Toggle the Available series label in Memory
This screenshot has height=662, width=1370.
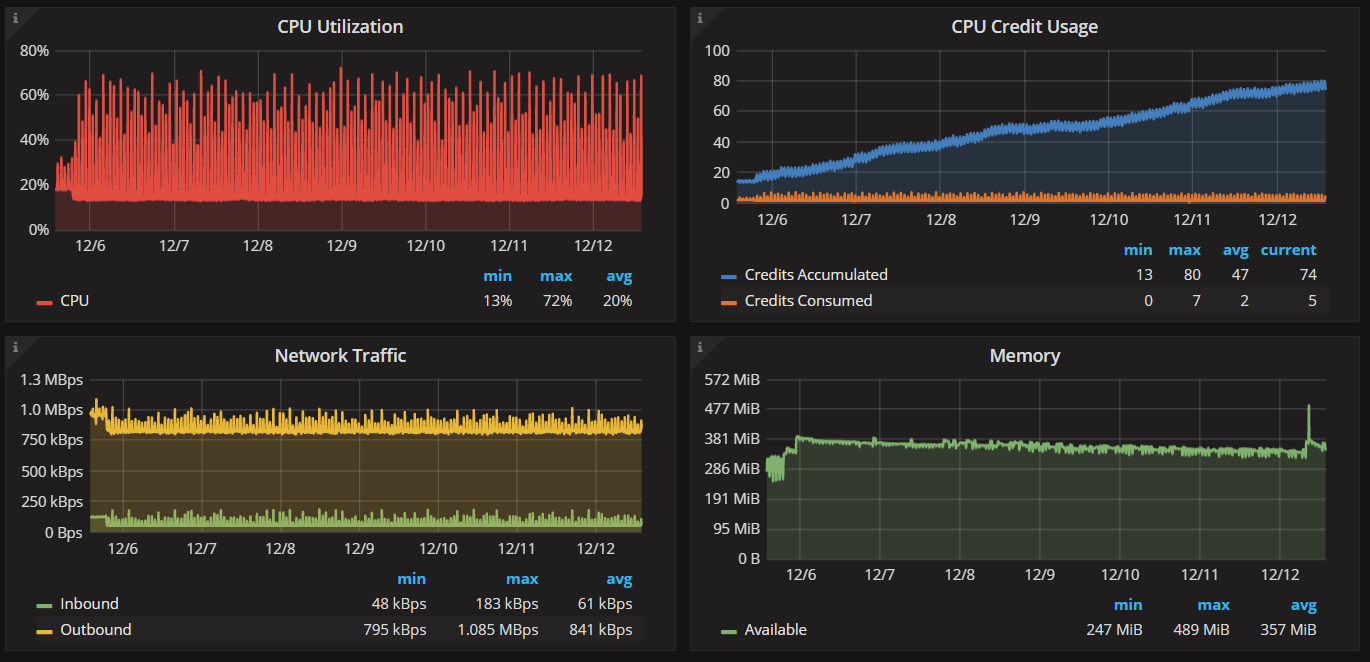(x=775, y=630)
